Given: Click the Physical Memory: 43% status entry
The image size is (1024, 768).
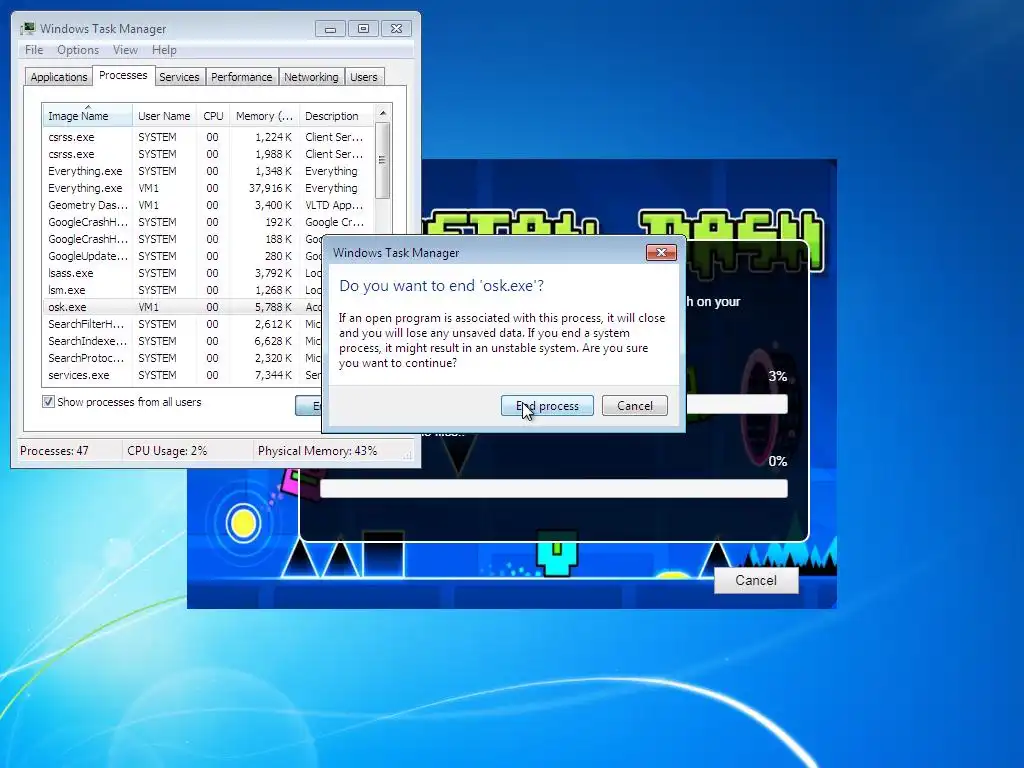Looking at the screenshot, I should click(317, 451).
